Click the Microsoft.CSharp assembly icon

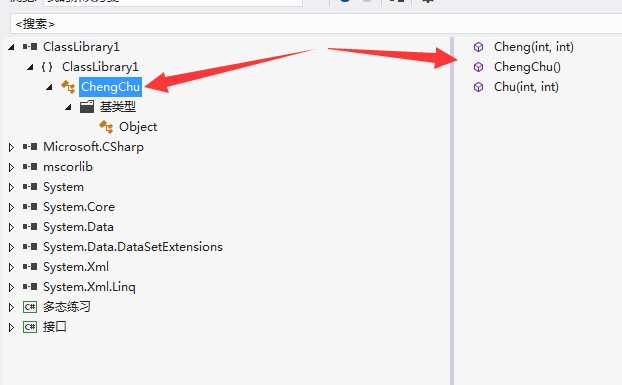30,147
